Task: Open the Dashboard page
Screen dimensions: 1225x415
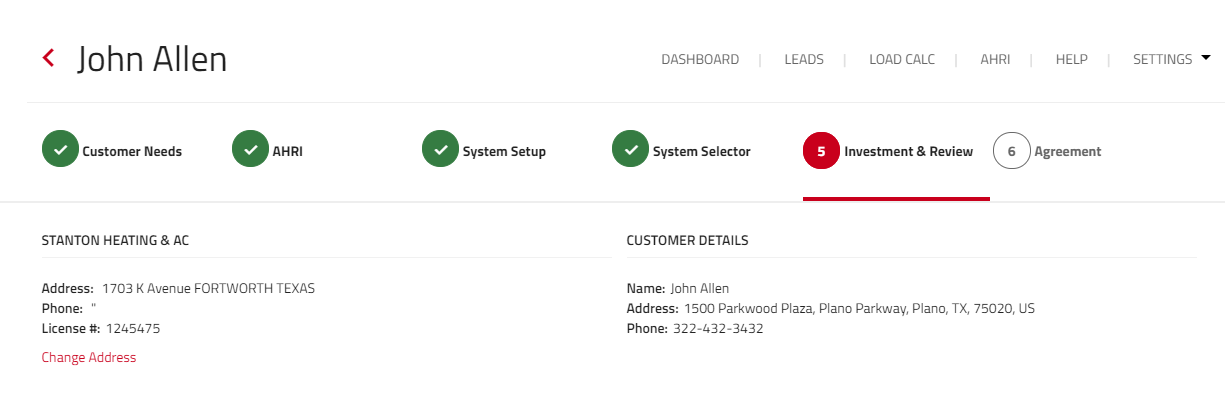Action: click(x=700, y=59)
